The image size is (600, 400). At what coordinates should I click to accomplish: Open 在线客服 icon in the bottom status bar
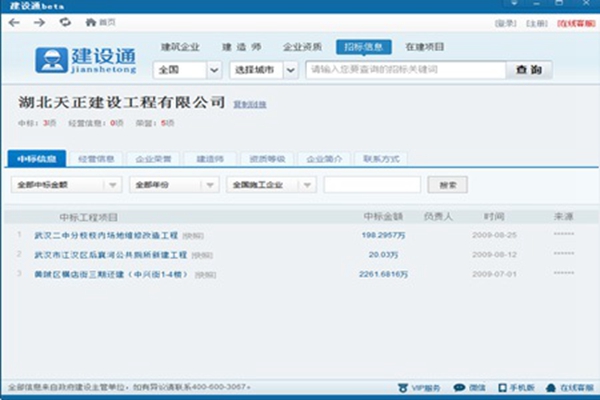click(570, 388)
